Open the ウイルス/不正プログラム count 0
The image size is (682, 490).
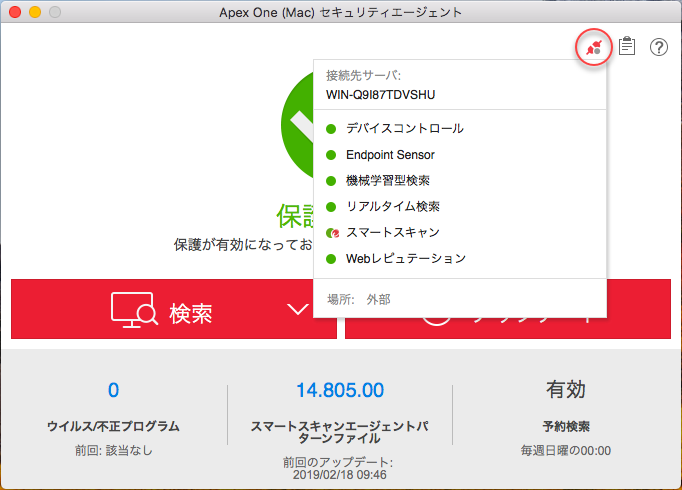(113, 390)
